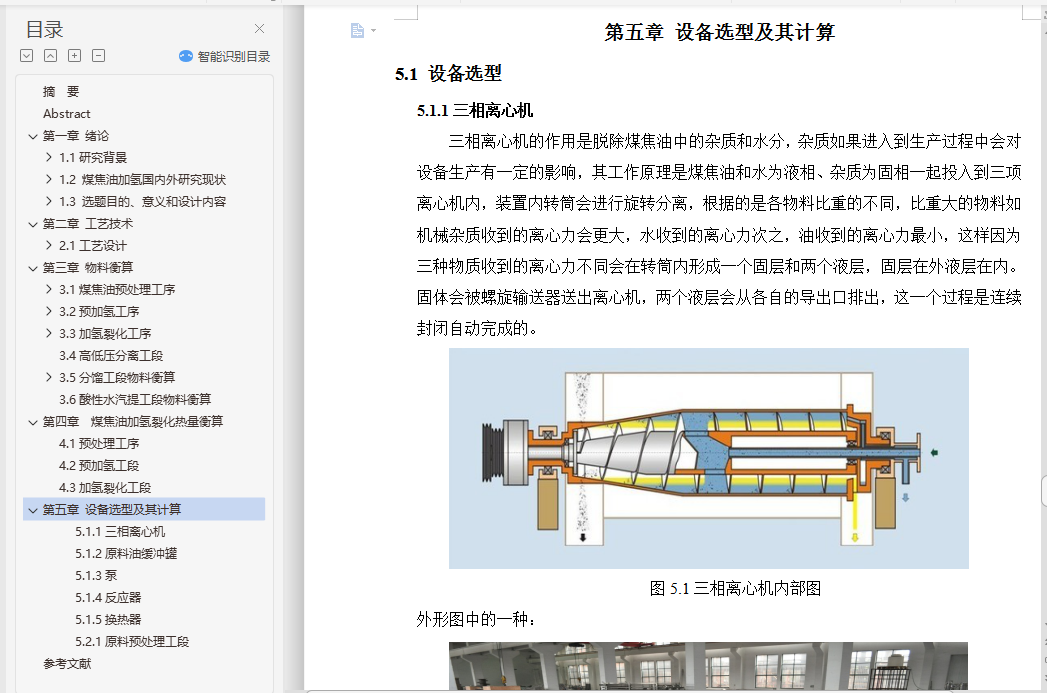Jump to 3.1 煤焦油预处理工序
1047x693 pixels.
[117, 290]
